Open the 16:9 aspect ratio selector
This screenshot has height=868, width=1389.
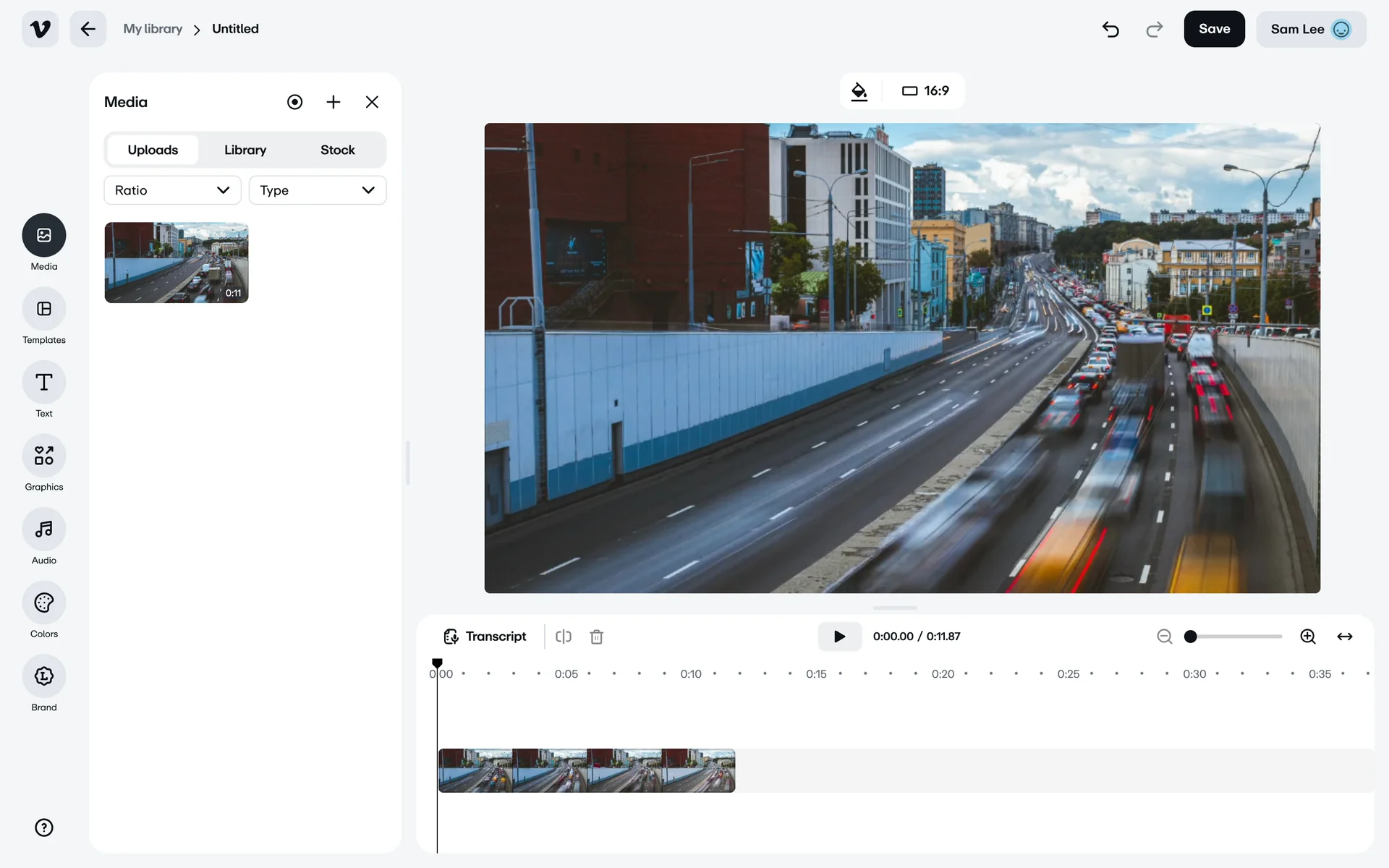925,91
